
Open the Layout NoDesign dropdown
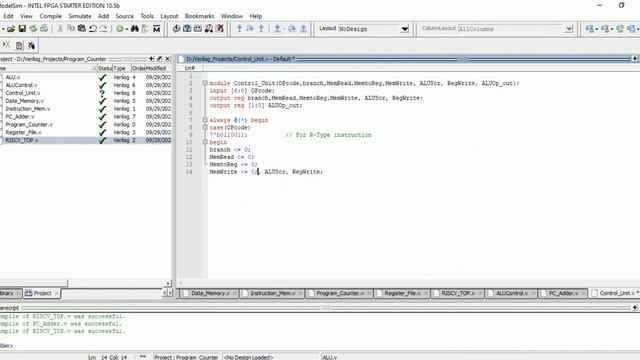pos(404,29)
